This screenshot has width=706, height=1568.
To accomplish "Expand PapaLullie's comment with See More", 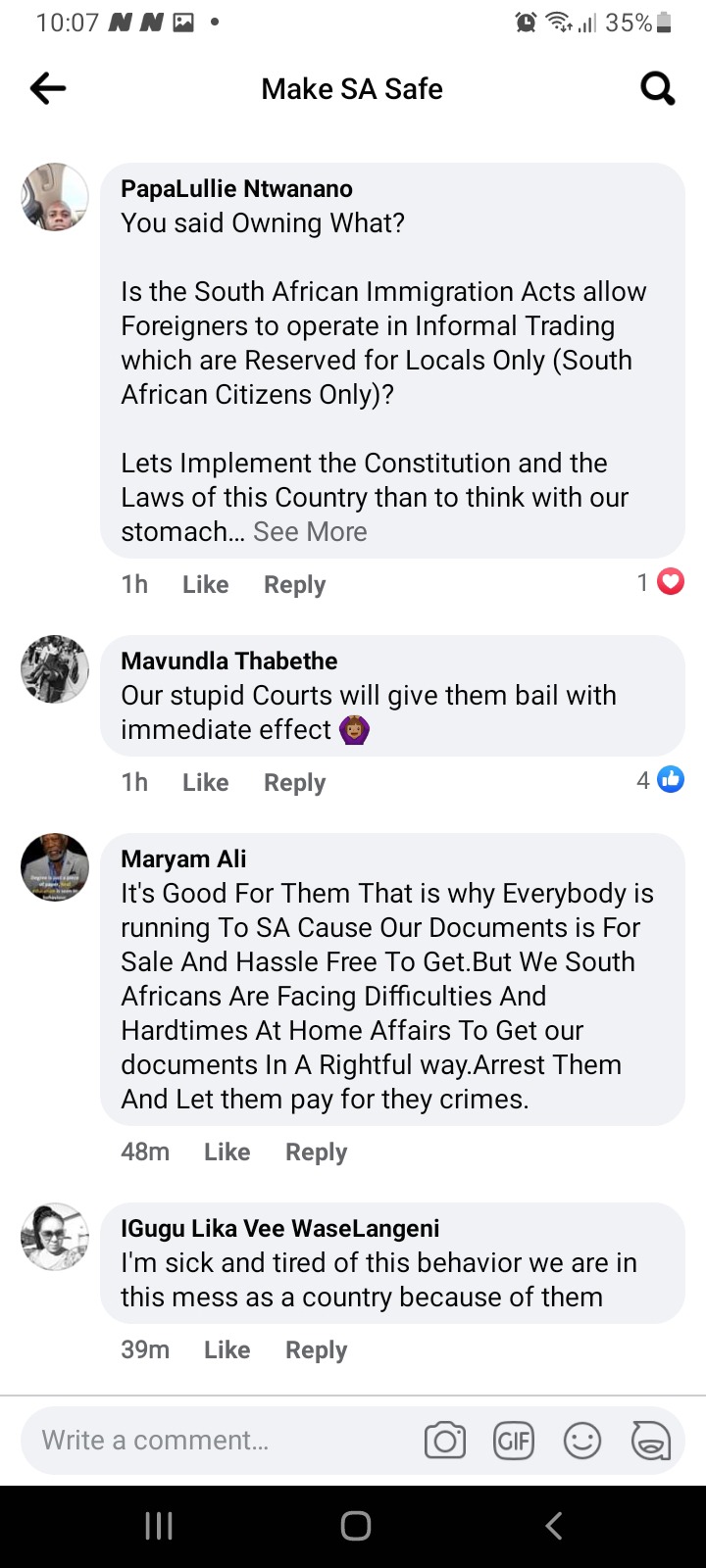I will tap(310, 531).
